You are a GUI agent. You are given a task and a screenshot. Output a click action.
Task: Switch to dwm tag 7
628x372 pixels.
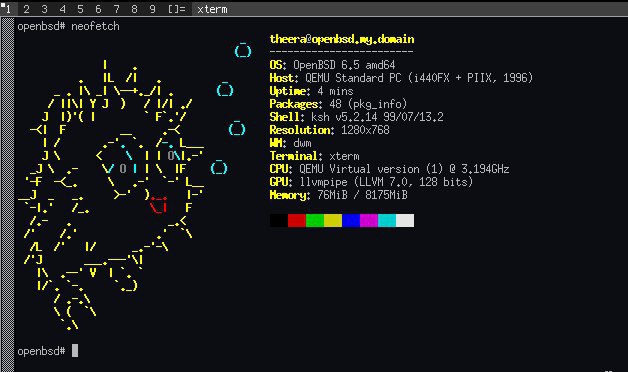coord(117,9)
